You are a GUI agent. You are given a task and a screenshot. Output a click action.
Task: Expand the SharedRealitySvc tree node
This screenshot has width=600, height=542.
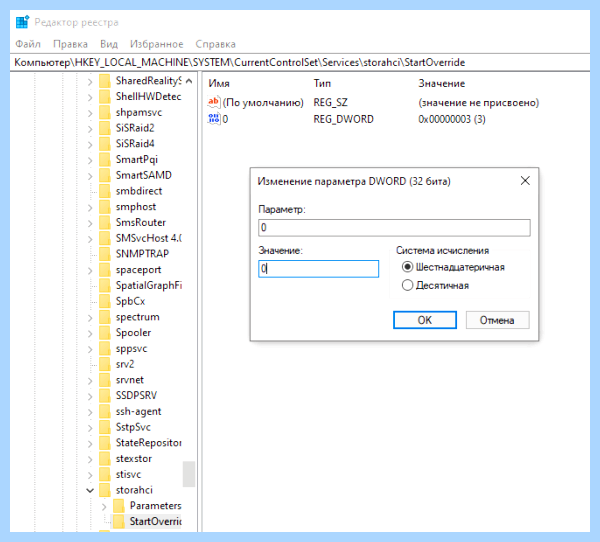point(90,82)
